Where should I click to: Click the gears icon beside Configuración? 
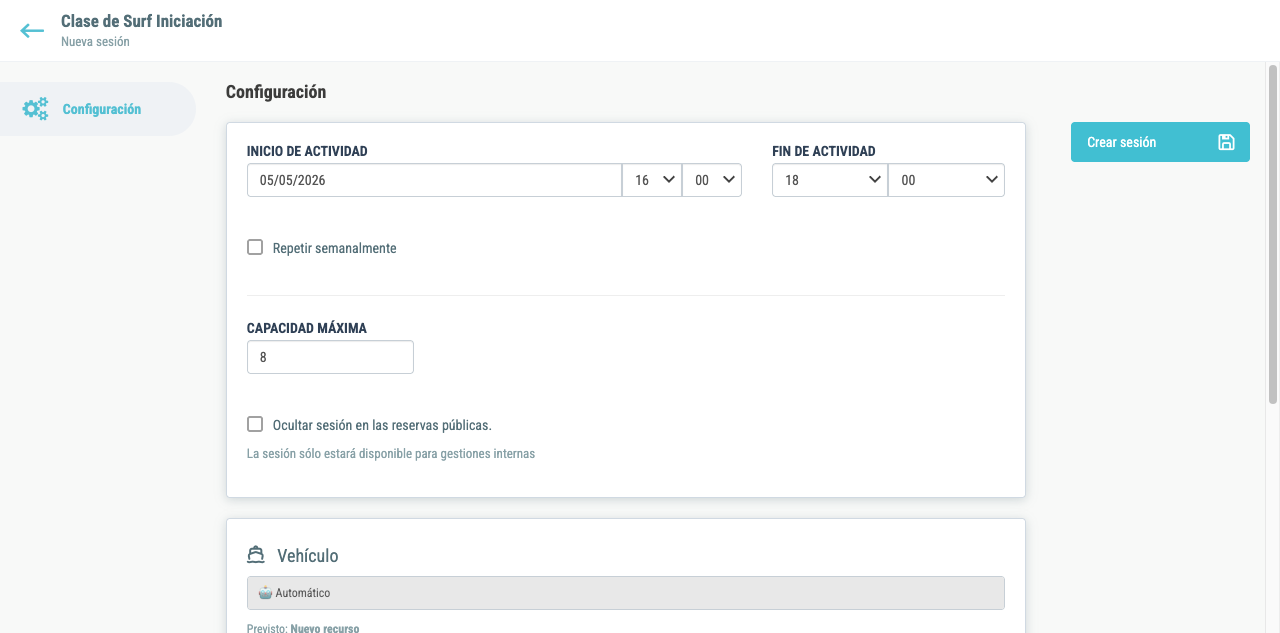pyautogui.click(x=35, y=109)
